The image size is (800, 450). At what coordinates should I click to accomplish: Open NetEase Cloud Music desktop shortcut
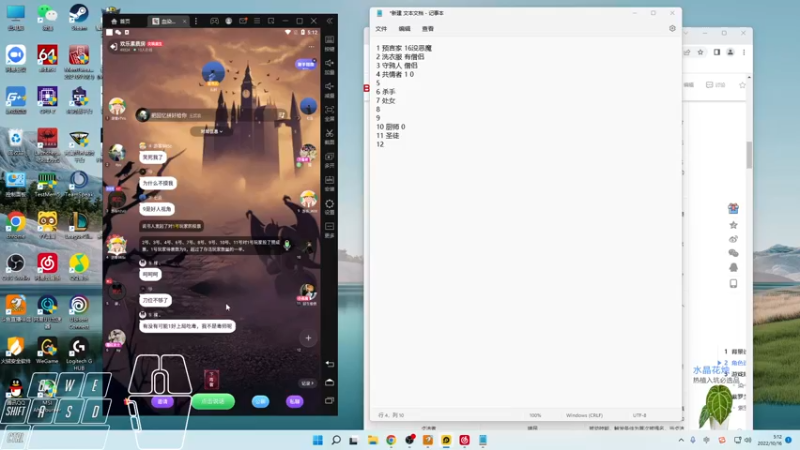[x=47, y=267]
